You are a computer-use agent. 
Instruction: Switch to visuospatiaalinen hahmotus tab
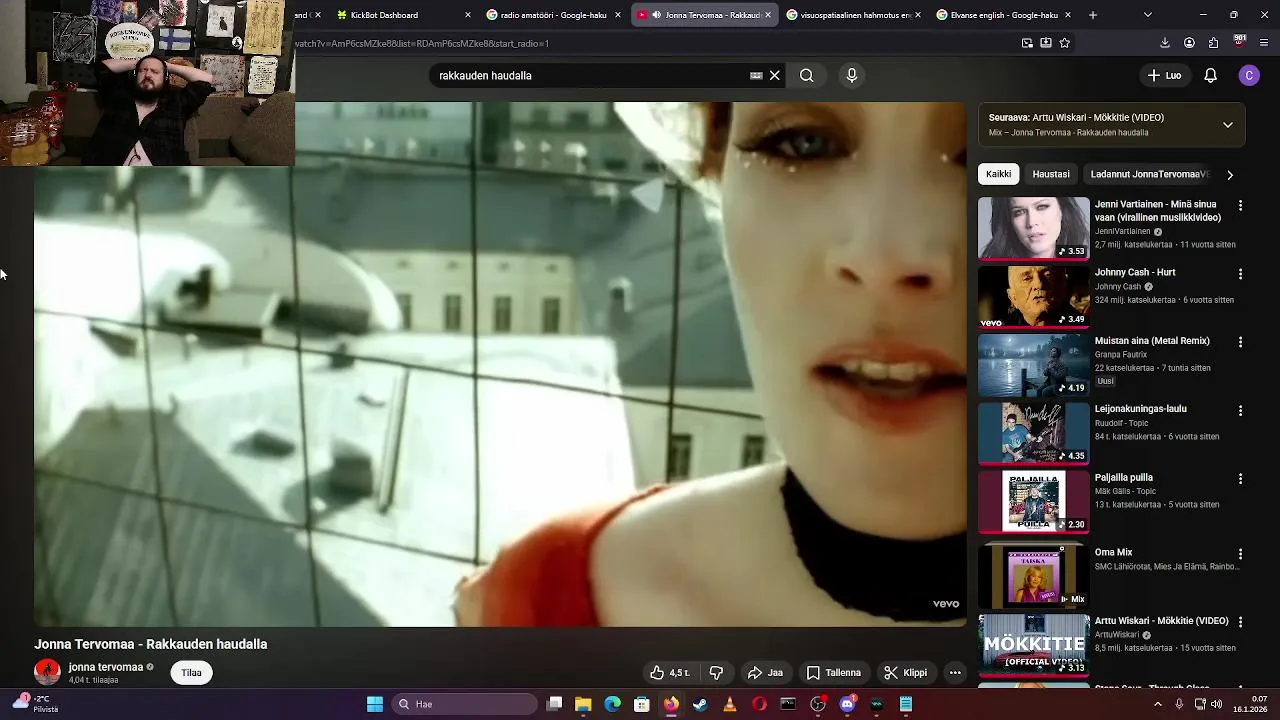click(853, 15)
